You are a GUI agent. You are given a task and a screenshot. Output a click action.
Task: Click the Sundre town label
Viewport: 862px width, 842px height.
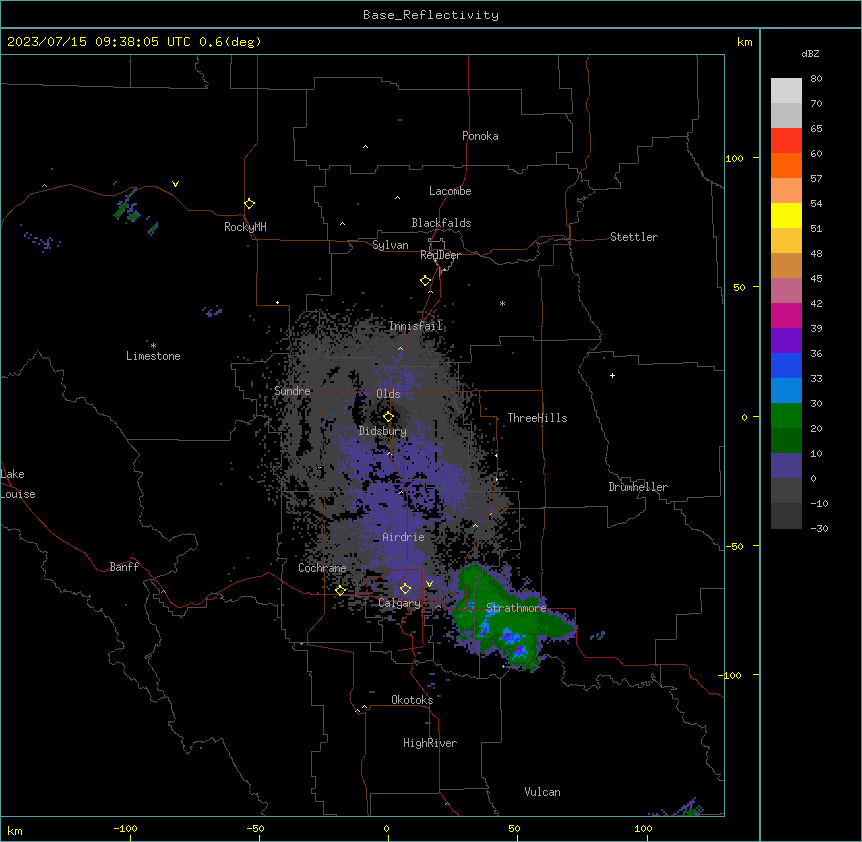[292, 391]
